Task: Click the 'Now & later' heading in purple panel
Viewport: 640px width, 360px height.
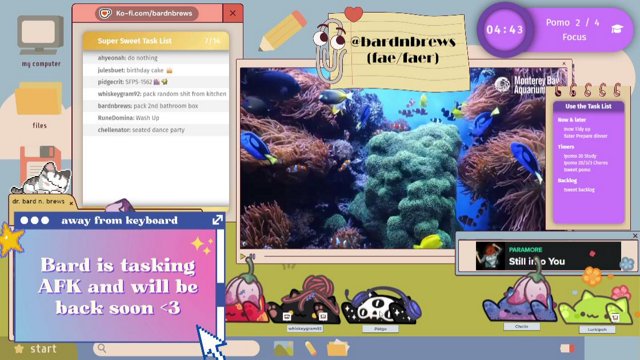Action: pos(571,120)
